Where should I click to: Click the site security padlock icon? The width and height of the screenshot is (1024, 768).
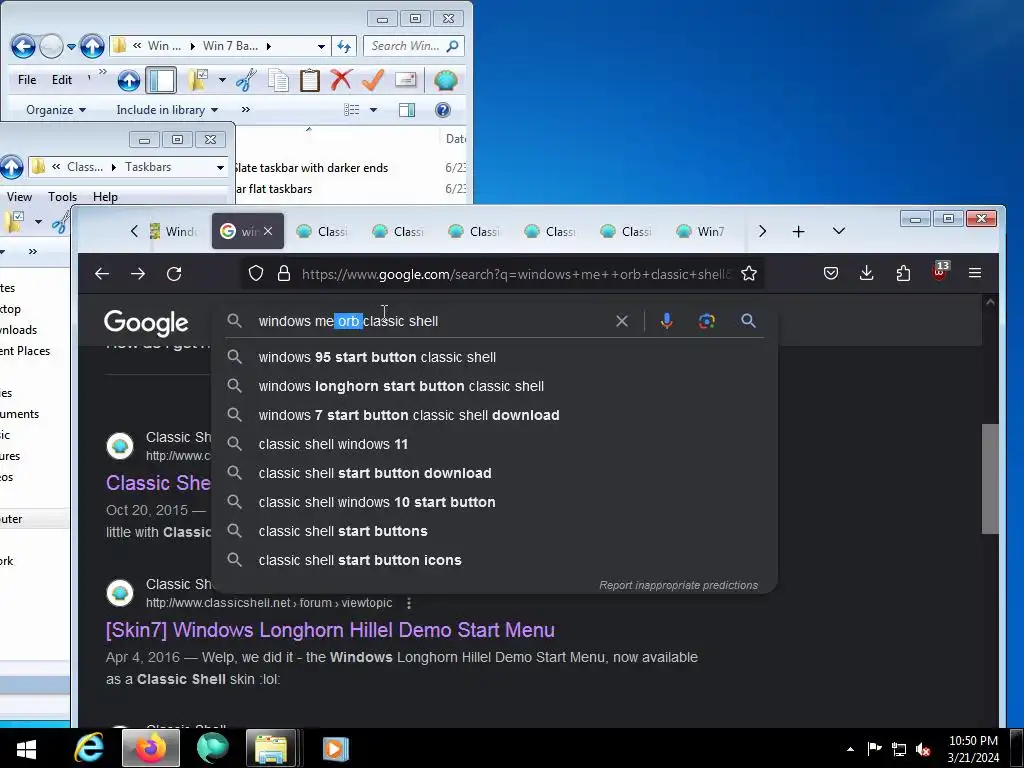point(283,274)
